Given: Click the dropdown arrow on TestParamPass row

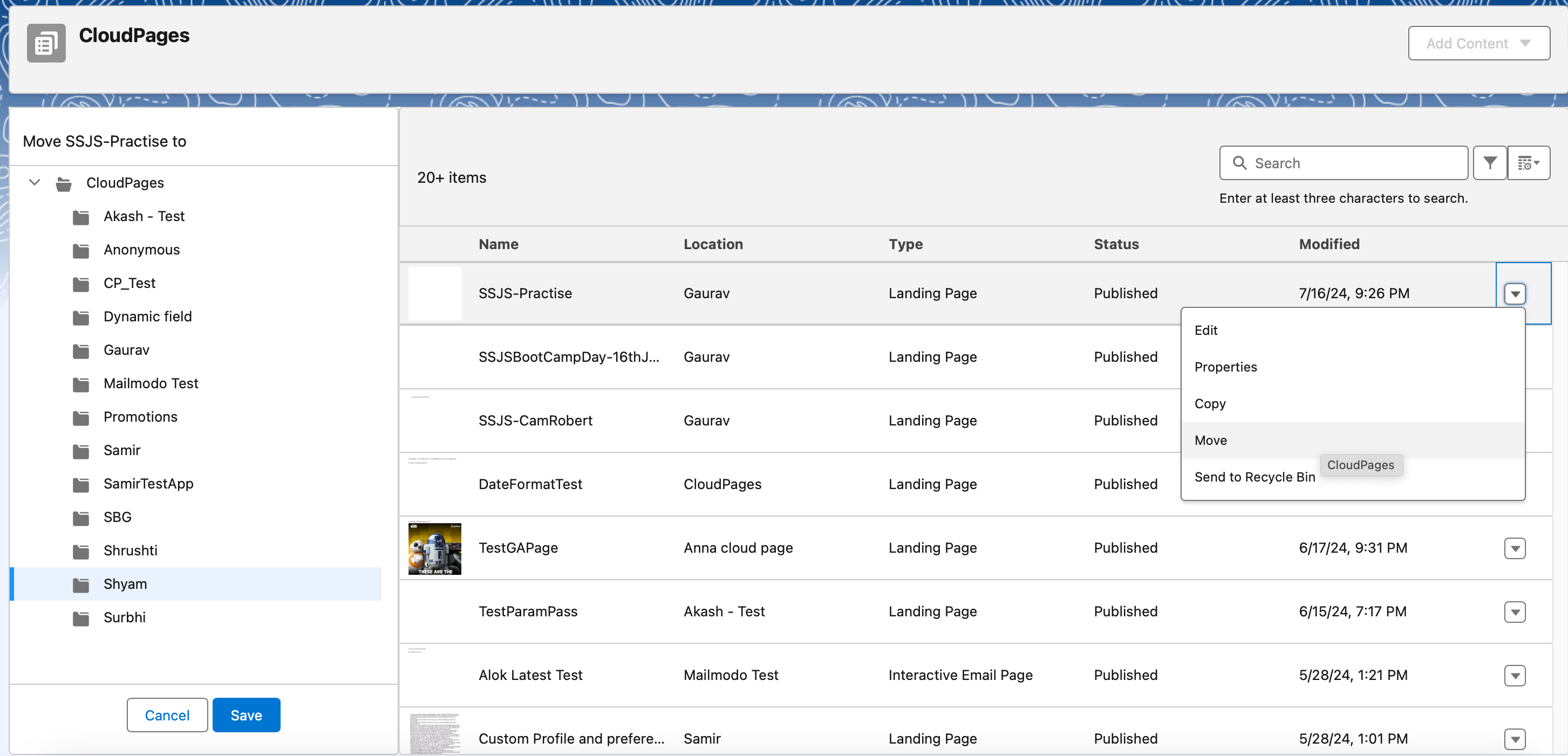Looking at the screenshot, I should point(1516,612).
